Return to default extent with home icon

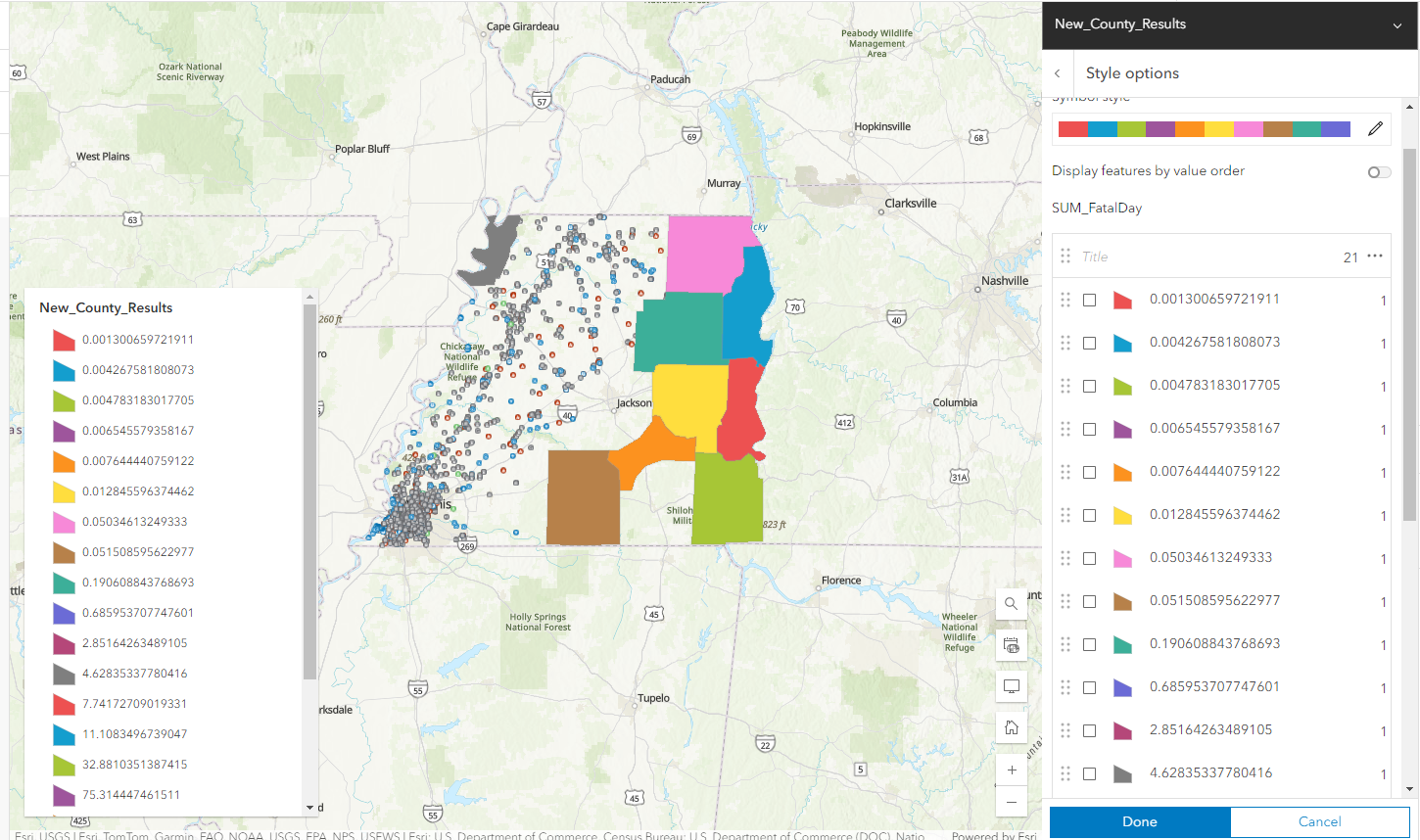coord(1011,727)
